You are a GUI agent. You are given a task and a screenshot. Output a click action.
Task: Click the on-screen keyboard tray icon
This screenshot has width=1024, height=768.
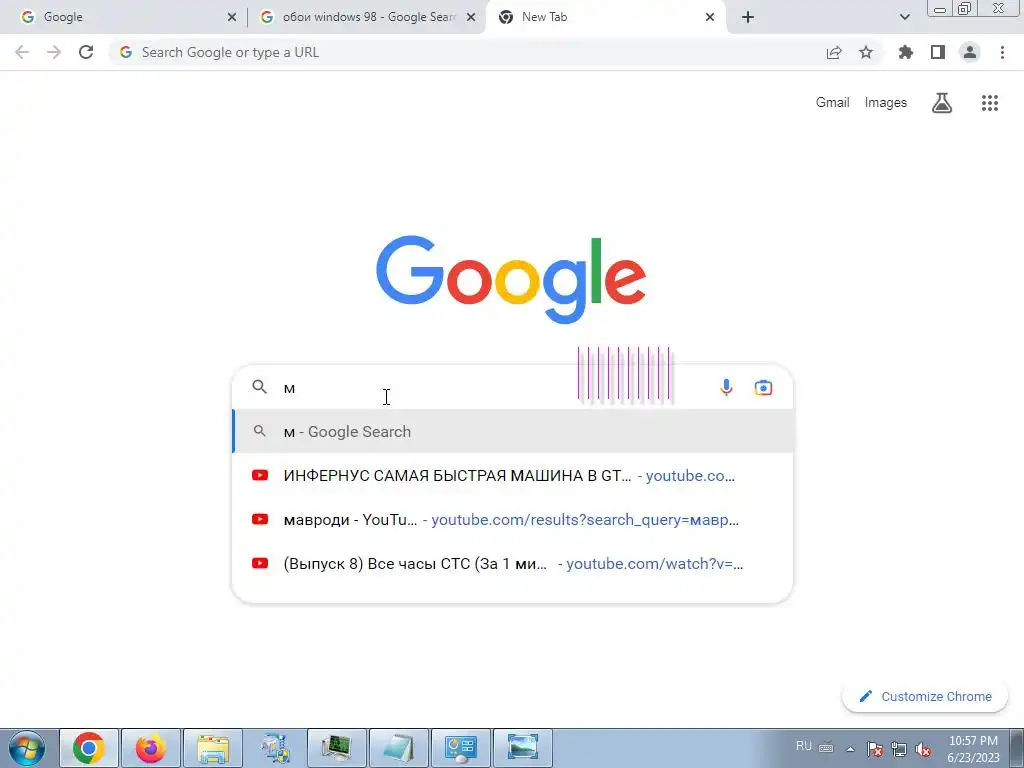point(826,748)
